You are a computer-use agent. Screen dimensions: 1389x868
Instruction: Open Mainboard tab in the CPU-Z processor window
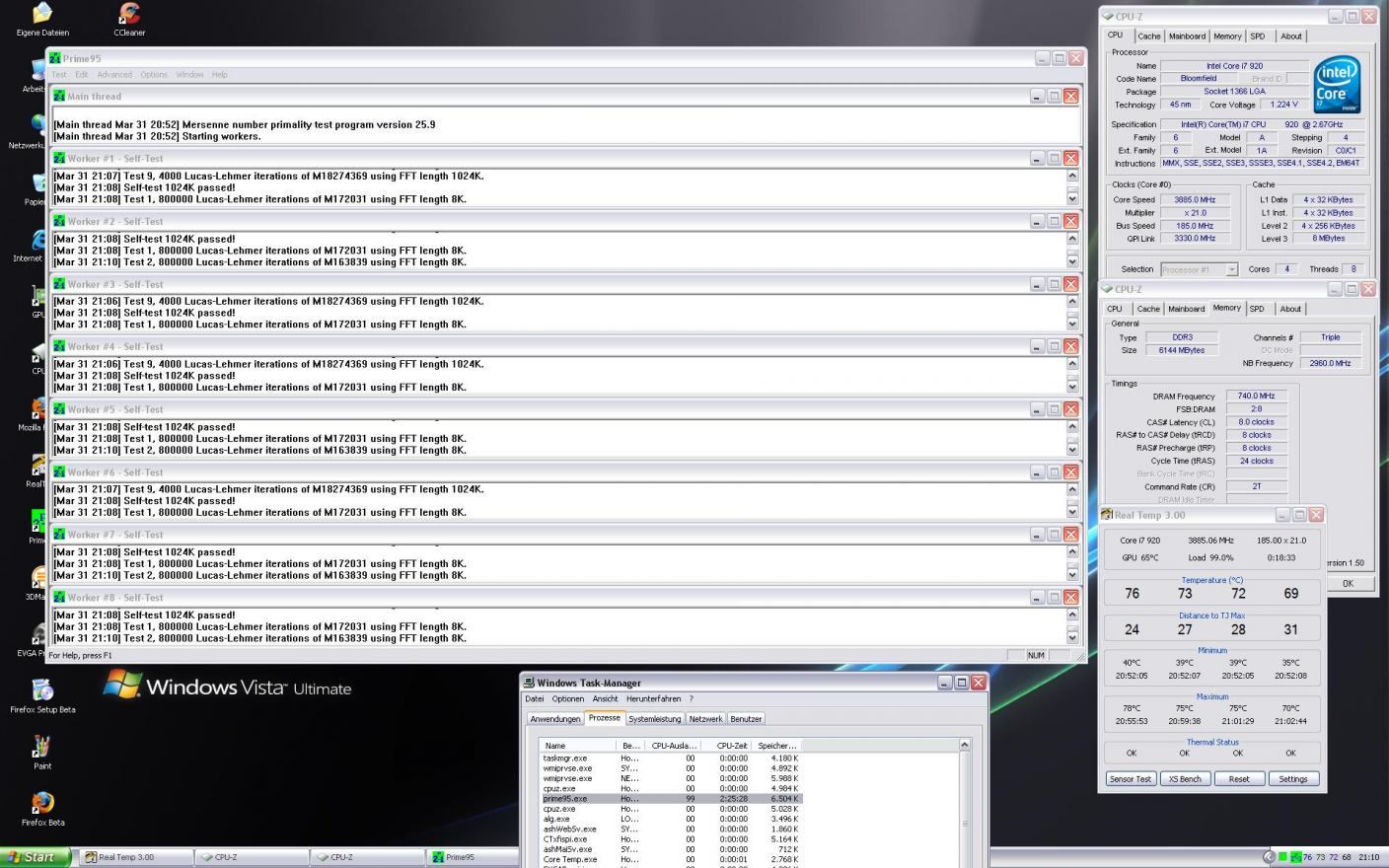click(x=1187, y=36)
